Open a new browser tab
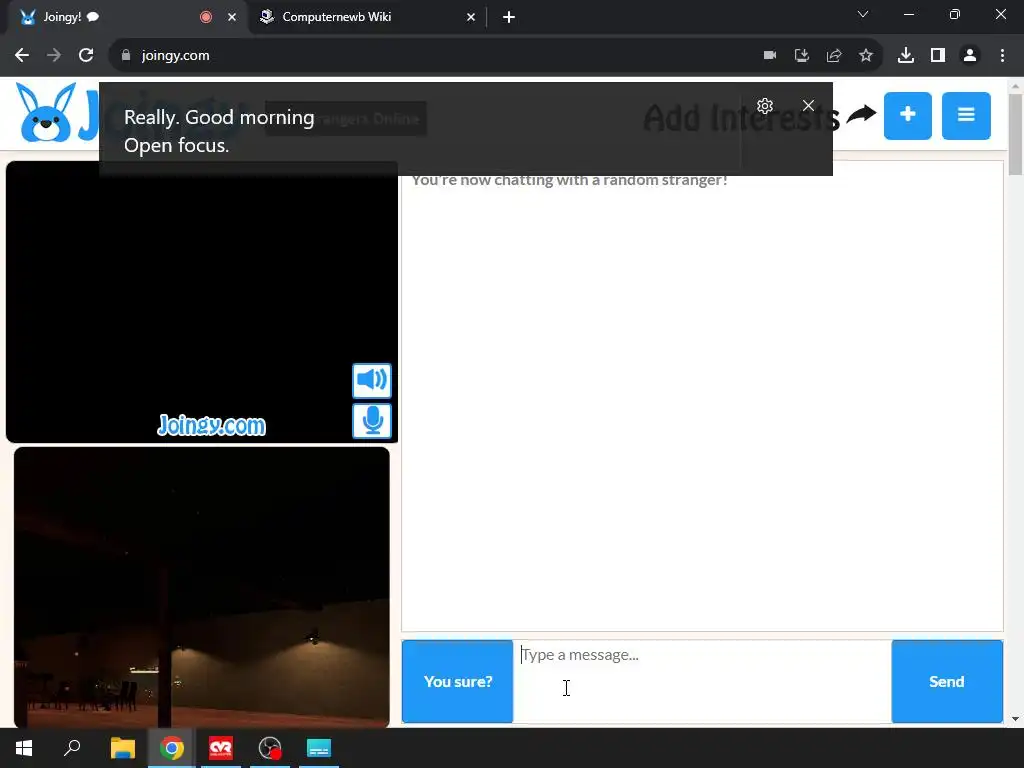 509,17
